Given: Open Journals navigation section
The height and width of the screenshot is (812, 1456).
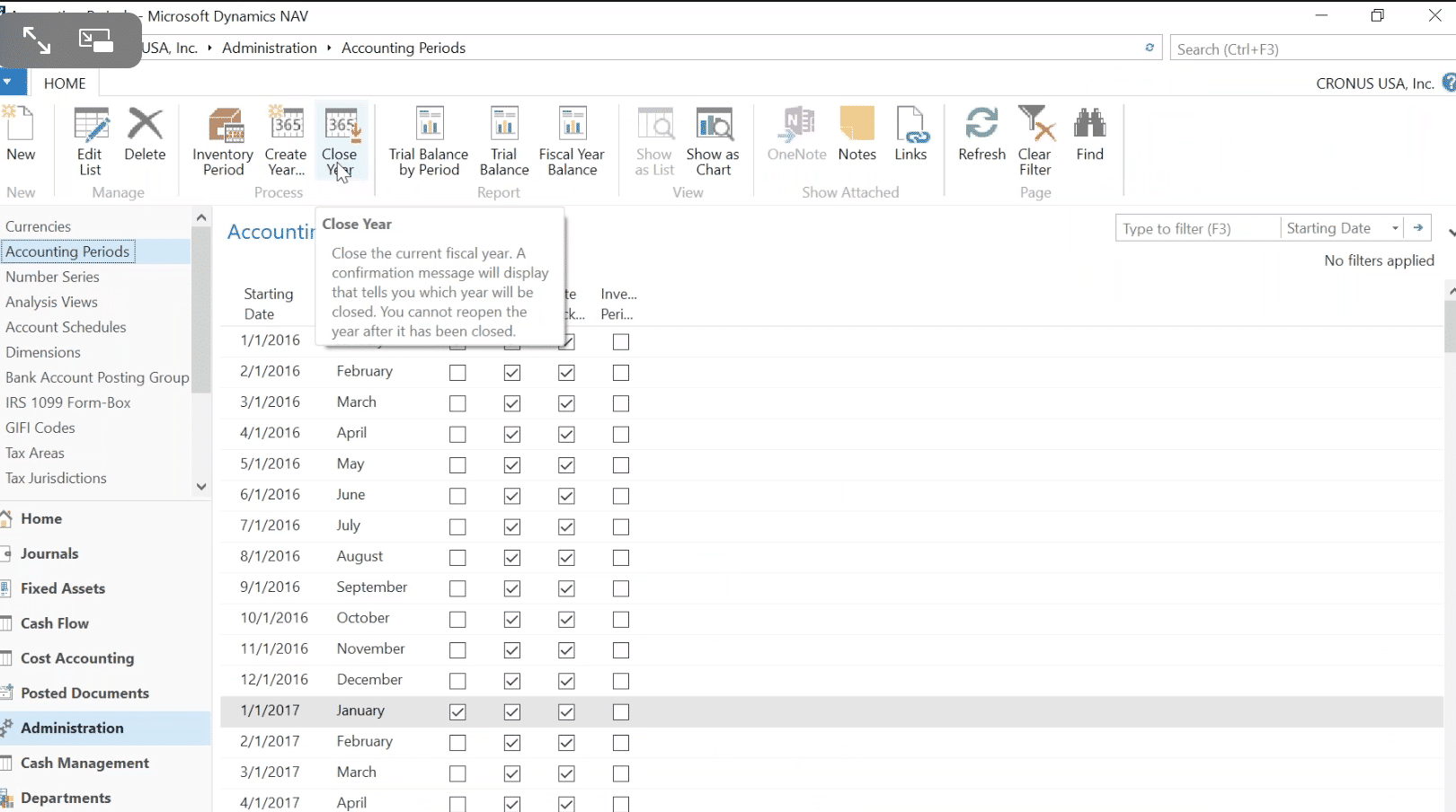Looking at the screenshot, I should (49, 553).
